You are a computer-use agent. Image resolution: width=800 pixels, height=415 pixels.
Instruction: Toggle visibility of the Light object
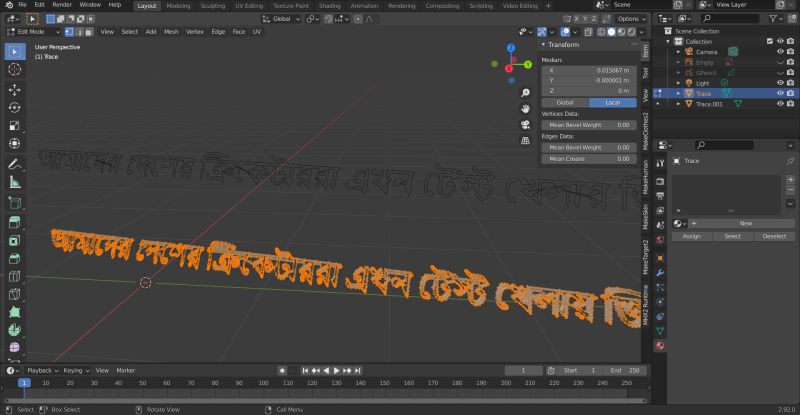tap(780, 83)
